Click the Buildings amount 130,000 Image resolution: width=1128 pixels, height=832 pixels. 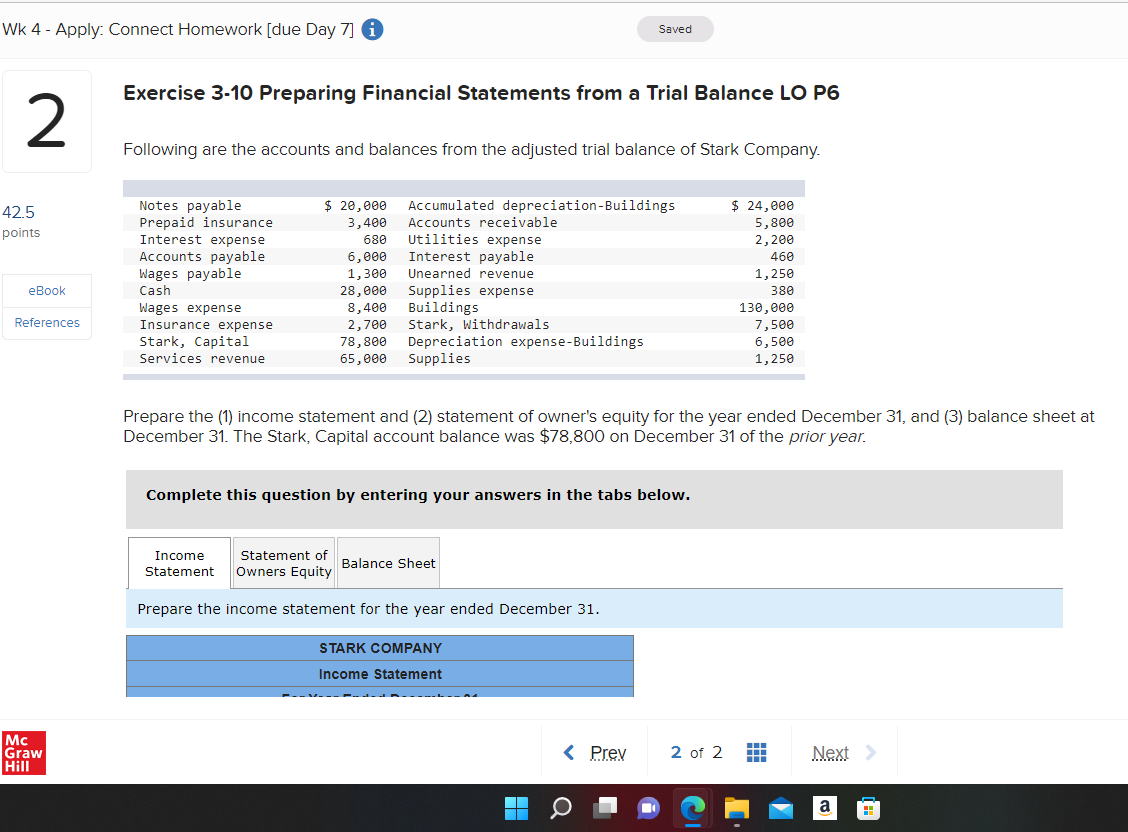[766, 308]
